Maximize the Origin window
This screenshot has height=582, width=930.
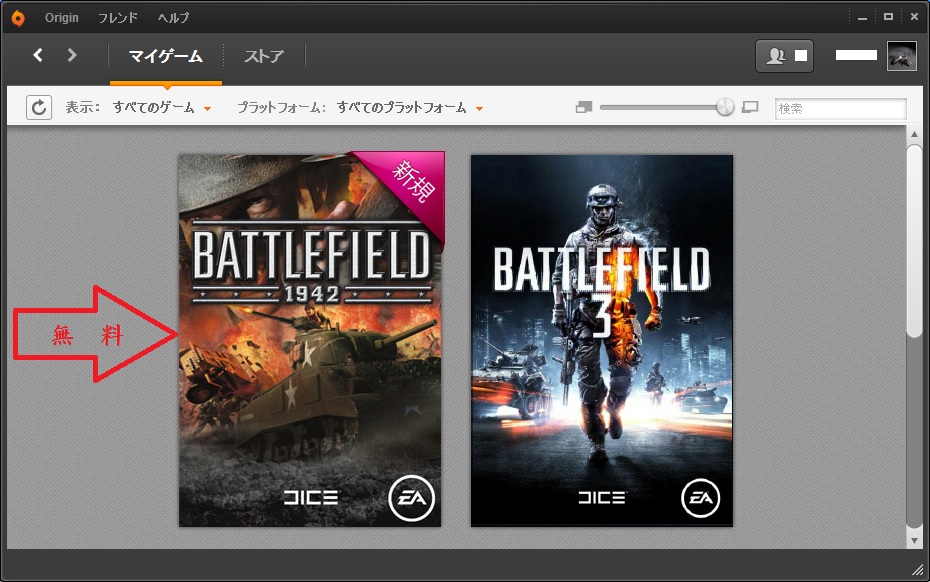click(x=888, y=17)
